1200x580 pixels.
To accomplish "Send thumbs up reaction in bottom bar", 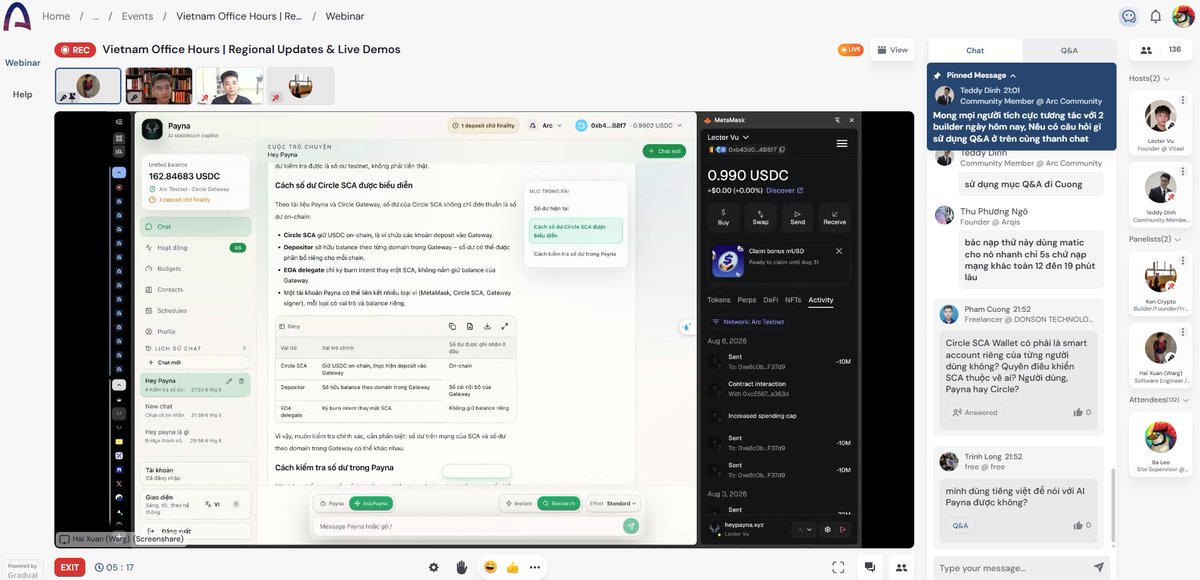I will pos(512,567).
